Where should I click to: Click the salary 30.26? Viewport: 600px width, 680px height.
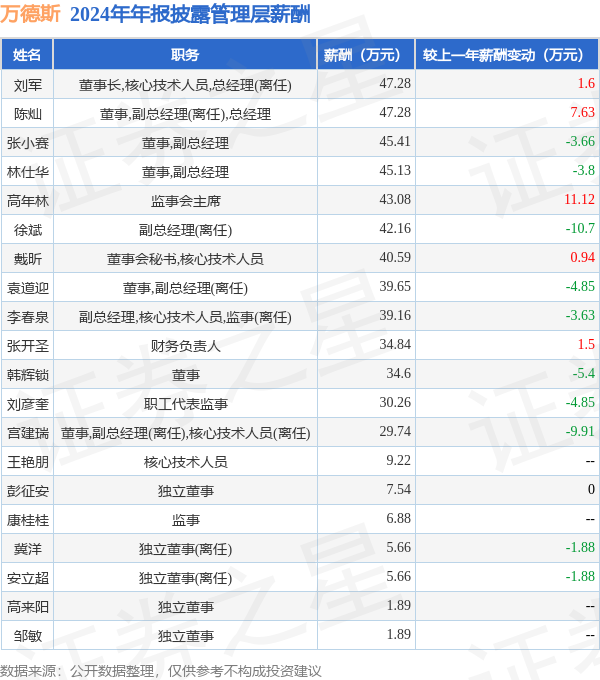point(395,402)
